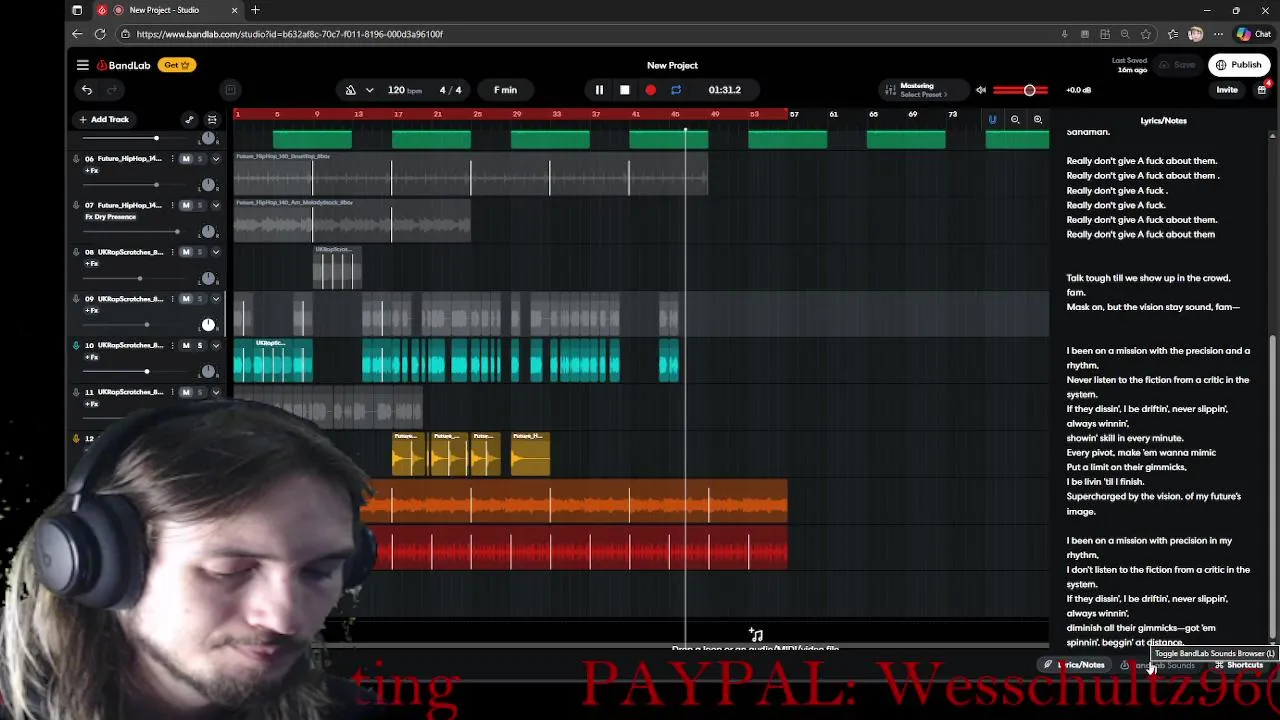1280x720 pixels.
Task: Solo track 10 UKRapScratches
Action: (200, 345)
